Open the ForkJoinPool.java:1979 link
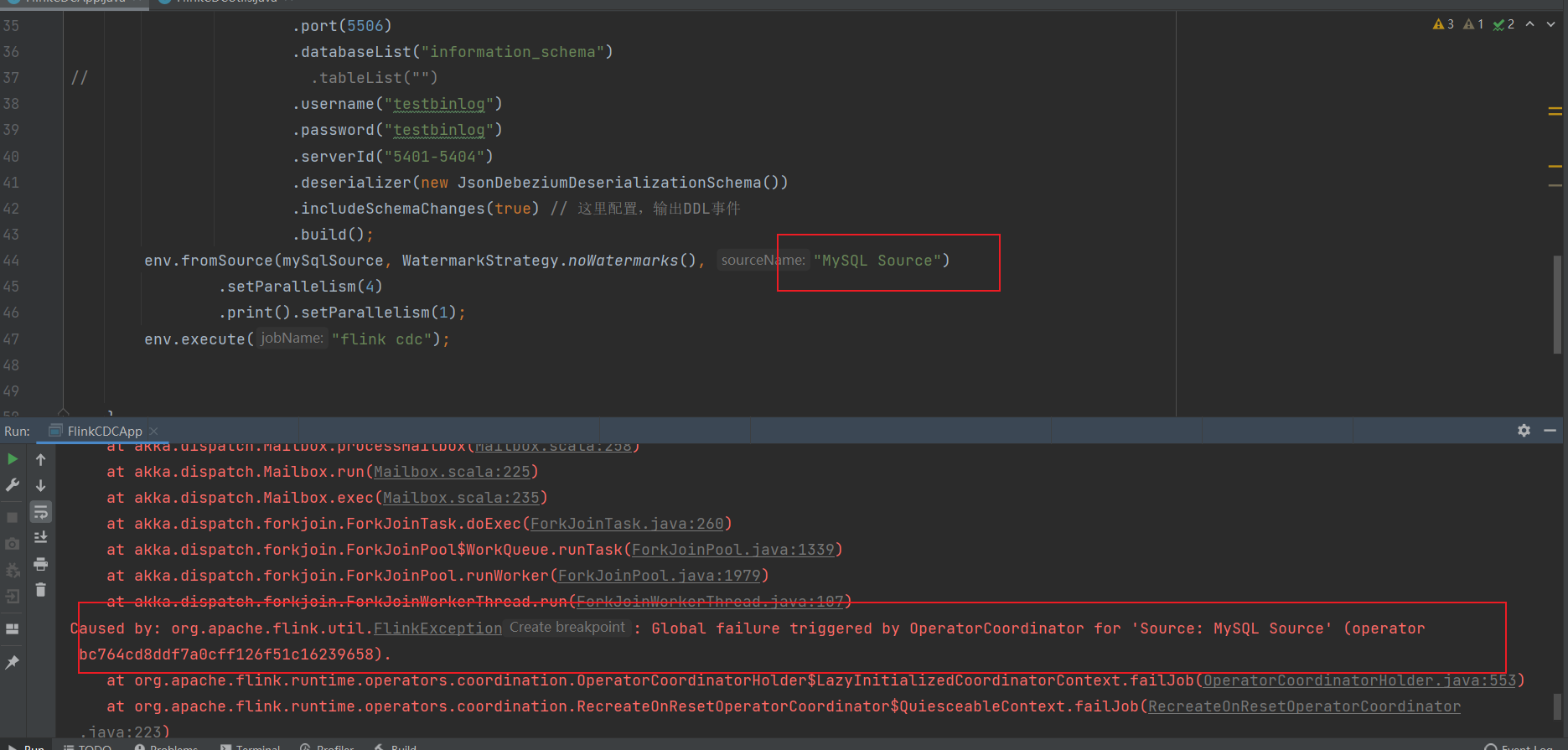This screenshot has width=1568, height=750. [x=660, y=576]
